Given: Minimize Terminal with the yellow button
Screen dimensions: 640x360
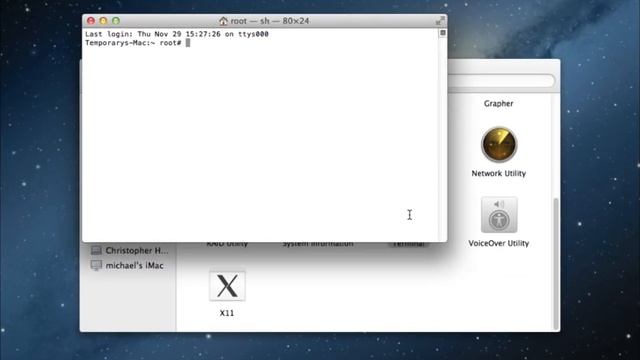Looking at the screenshot, I should (x=103, y=21).
